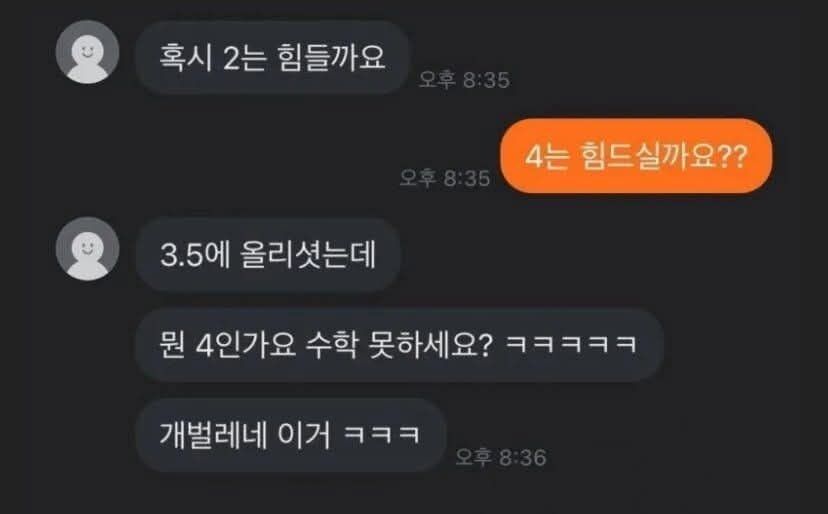Screen dimensions: 828x514
Task: Click the word 힘들까요 in the first bubble
Action: [331, 57]
